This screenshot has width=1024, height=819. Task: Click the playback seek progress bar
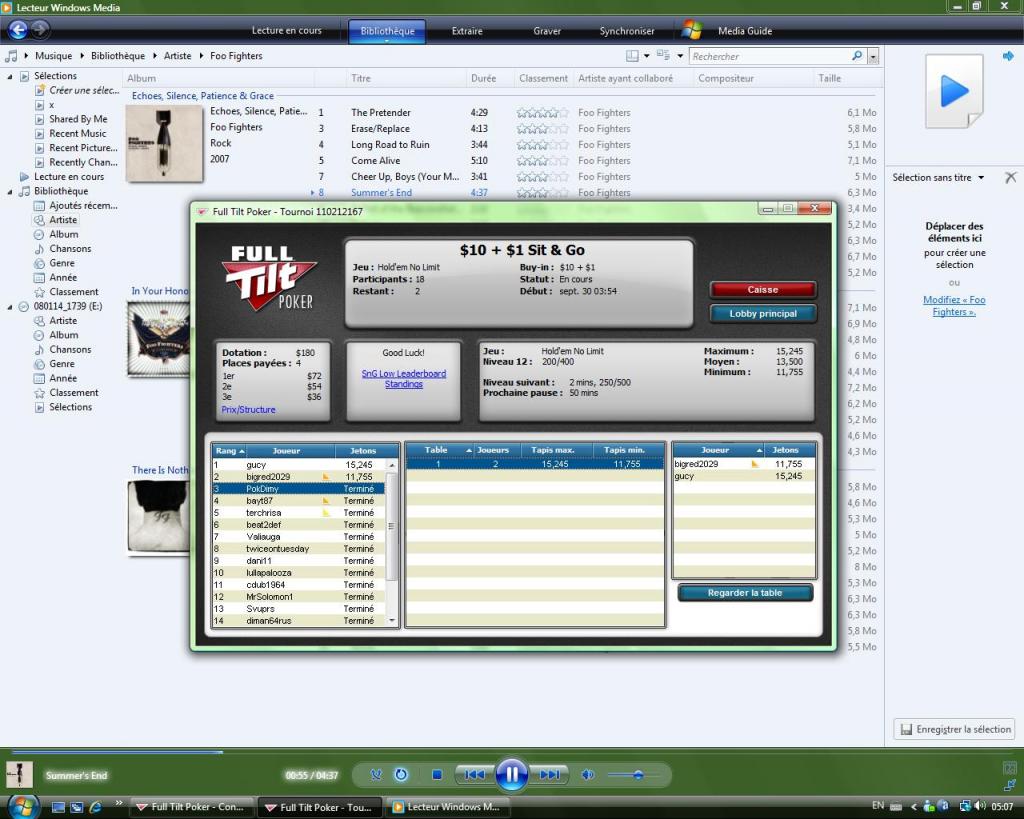click(512, 752)
